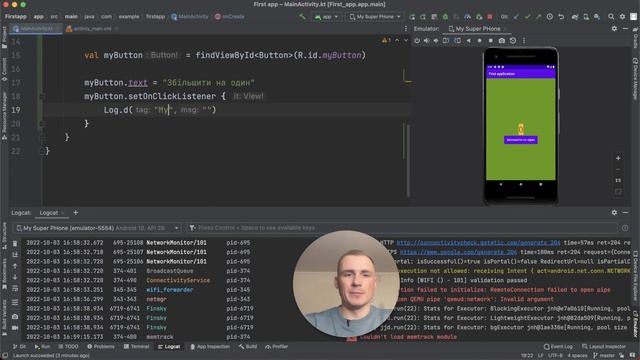Click the blue button in emulator phone screen
Viewport: 640px width, 360px height.
[520, 140]
